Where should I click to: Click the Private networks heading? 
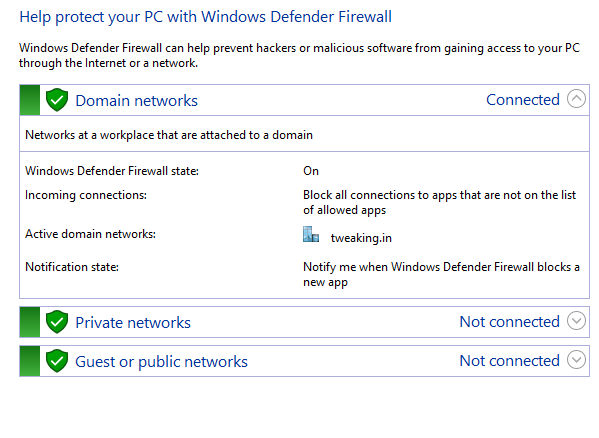pyautogui.click(x=133, y=323)
